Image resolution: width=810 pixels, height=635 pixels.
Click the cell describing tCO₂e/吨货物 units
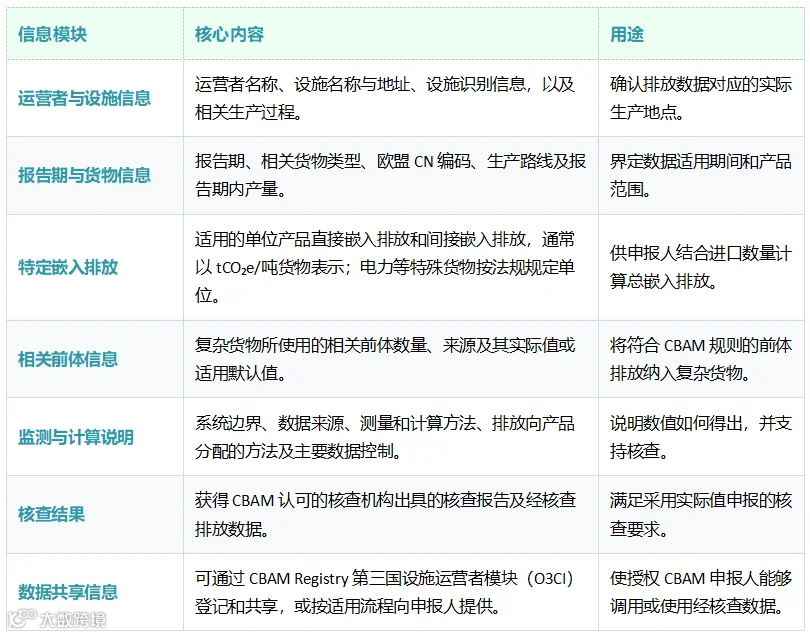coord(391,268)
